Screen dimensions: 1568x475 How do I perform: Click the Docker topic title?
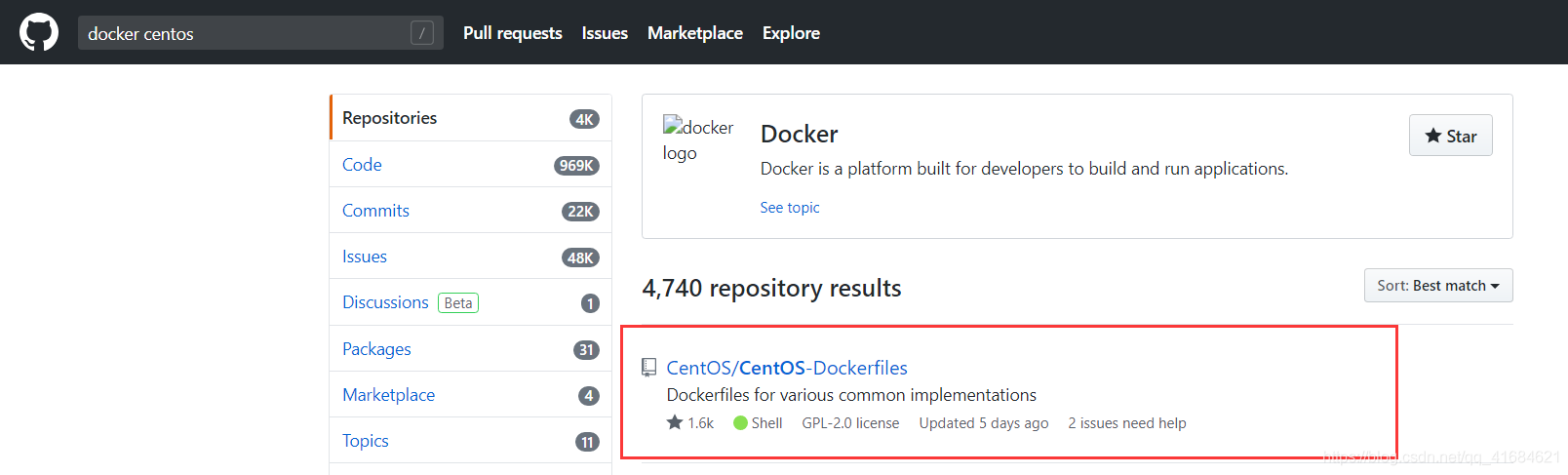point(799,134)
